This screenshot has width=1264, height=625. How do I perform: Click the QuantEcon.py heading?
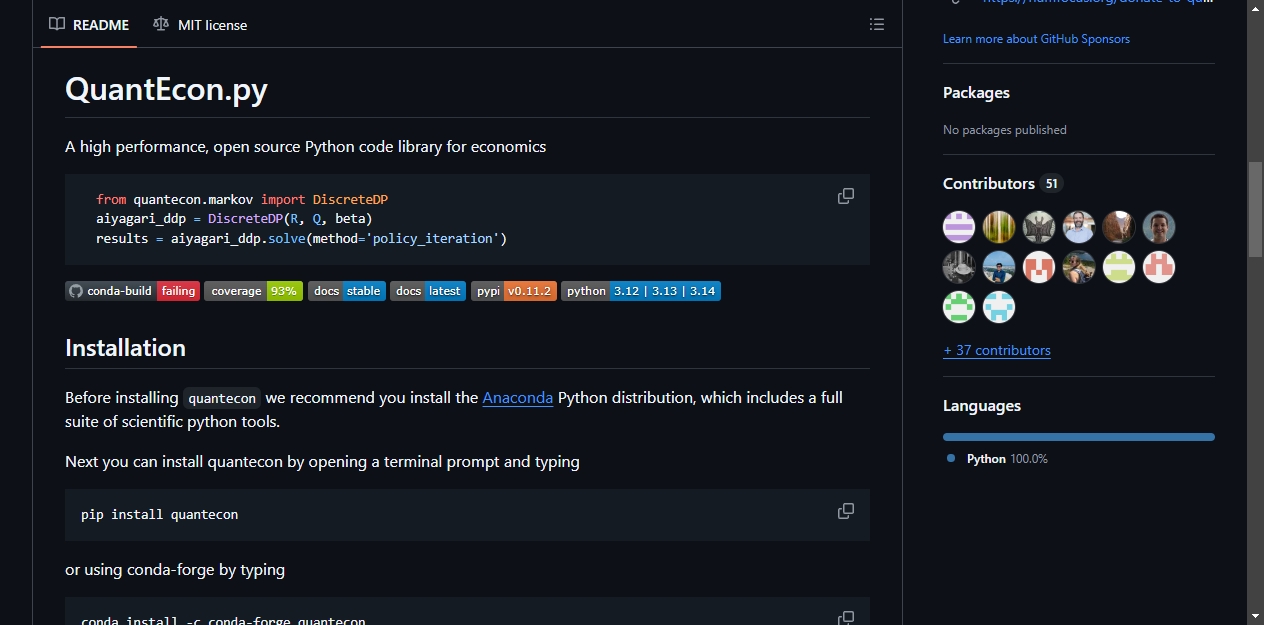point(166,90)
